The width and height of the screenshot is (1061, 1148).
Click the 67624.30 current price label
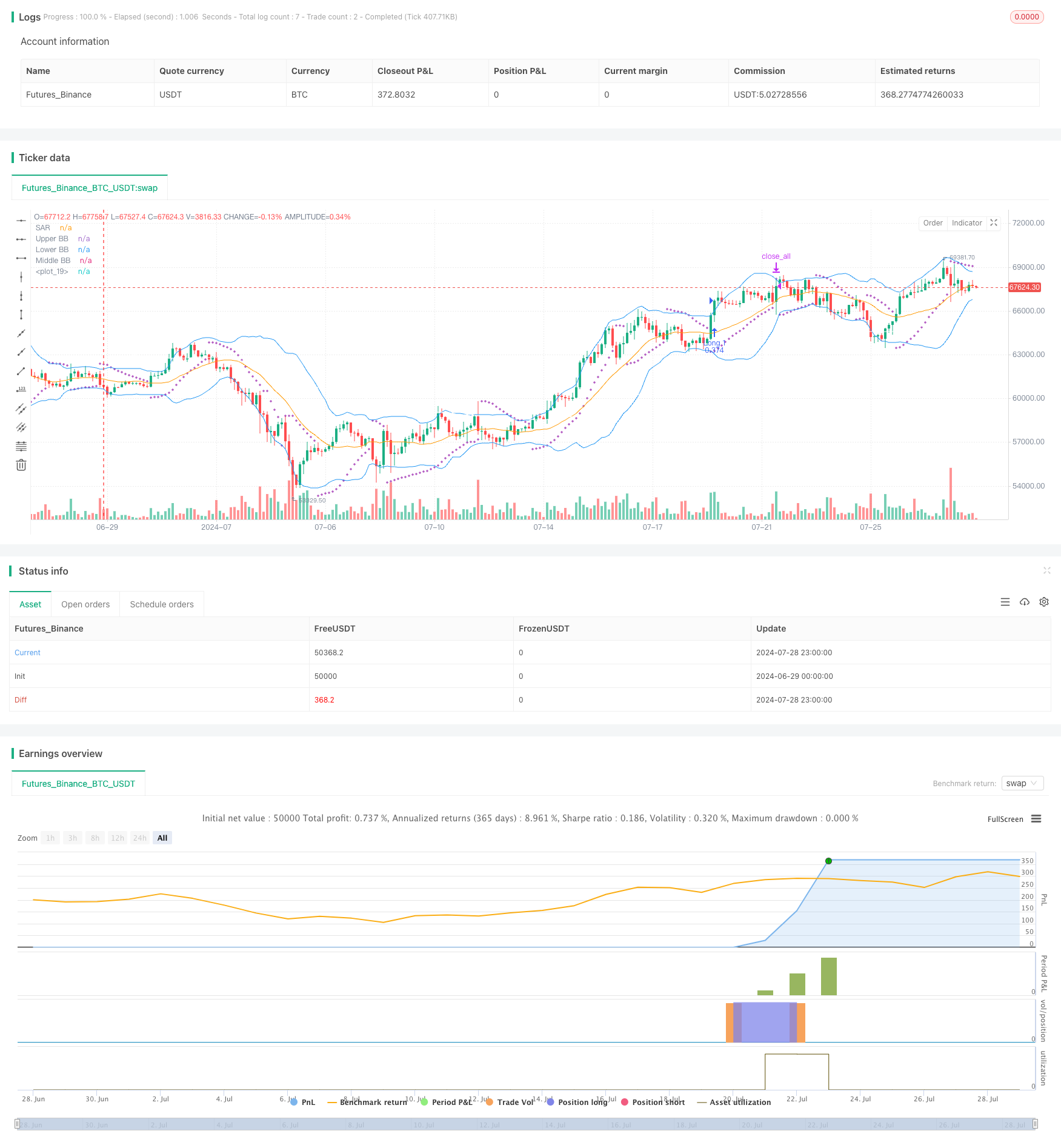tap(1025, 287)
